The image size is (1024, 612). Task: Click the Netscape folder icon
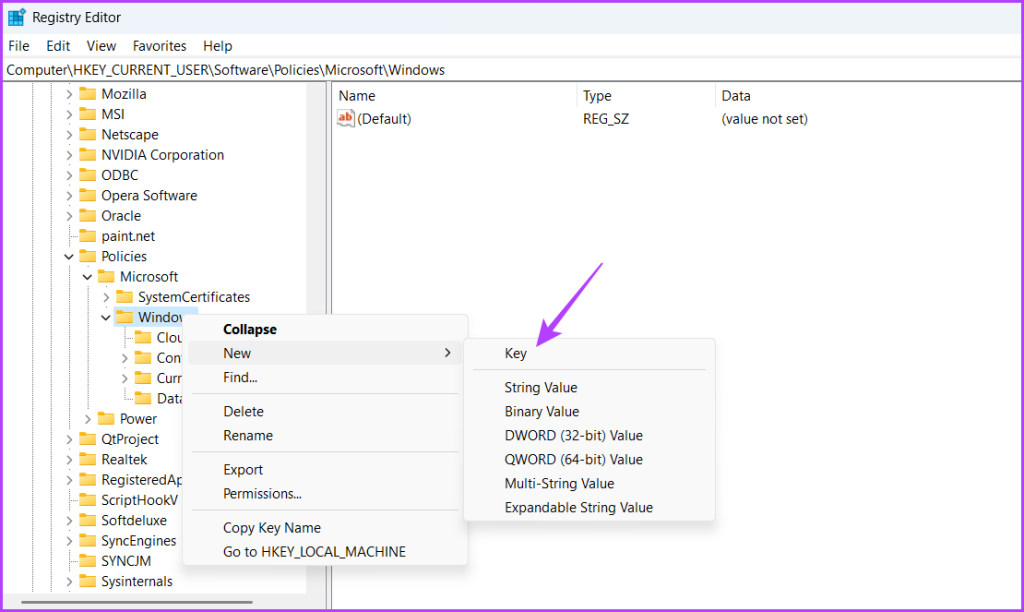click(x=88, y=134)
